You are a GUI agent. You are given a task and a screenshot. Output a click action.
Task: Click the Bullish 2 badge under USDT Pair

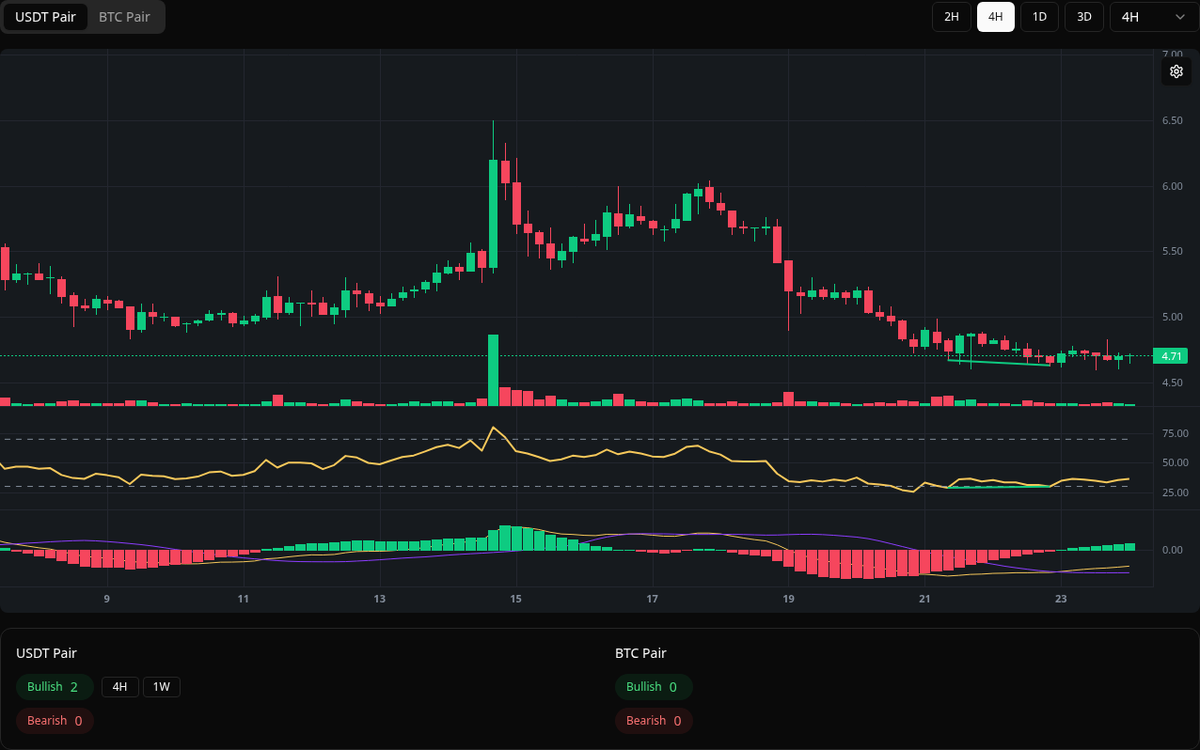tap(54, 687)
